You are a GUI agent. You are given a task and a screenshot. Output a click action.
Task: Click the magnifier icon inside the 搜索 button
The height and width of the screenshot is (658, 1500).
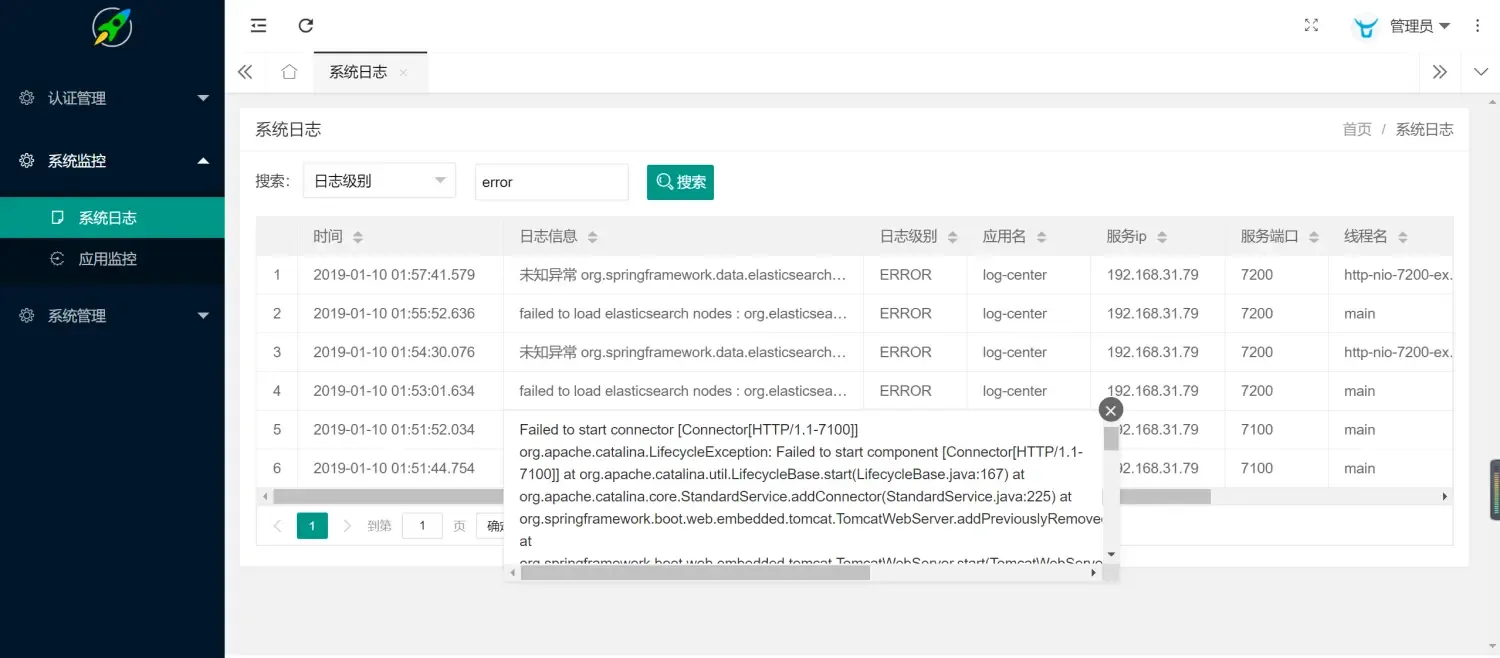664,182
